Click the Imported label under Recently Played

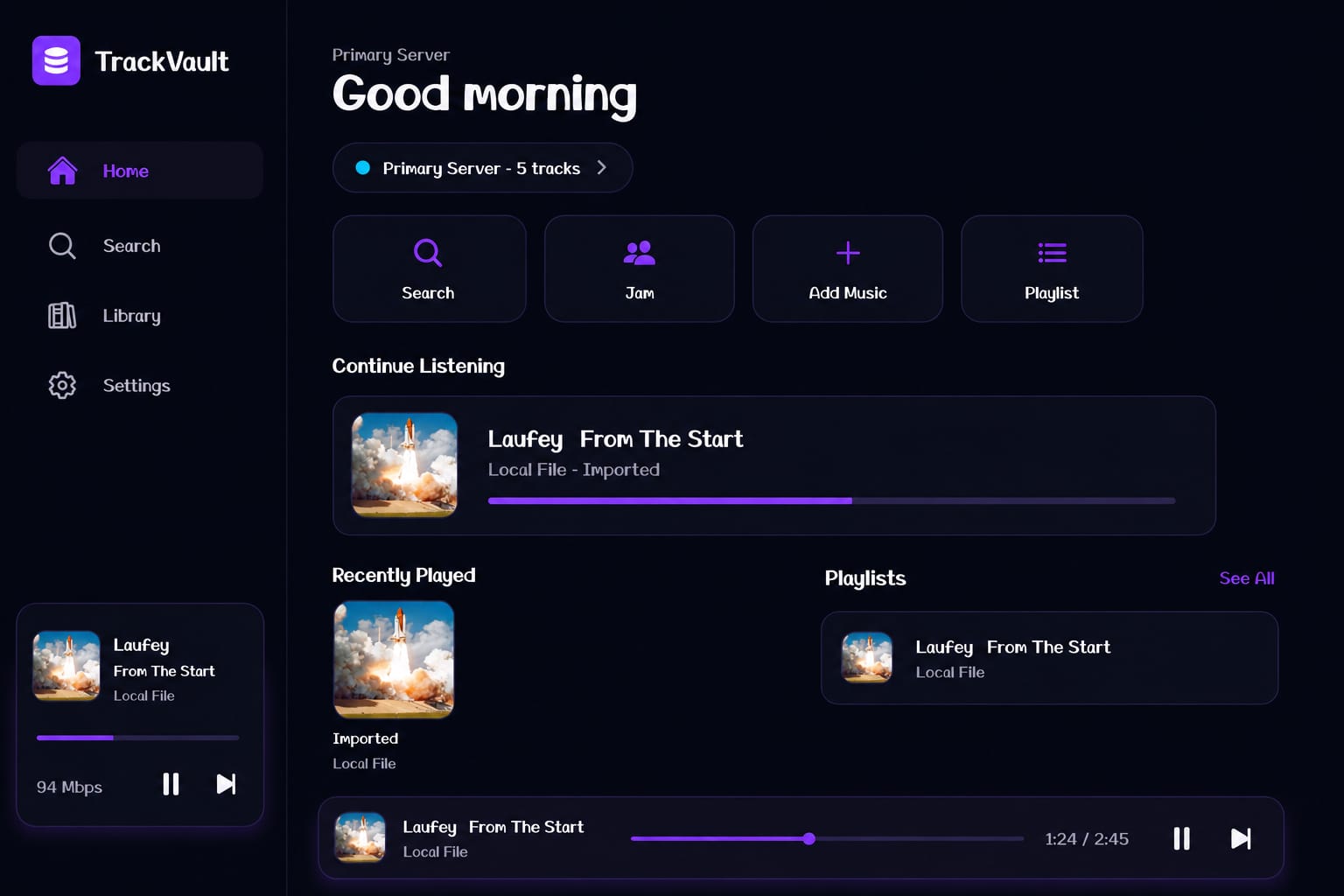365,738
